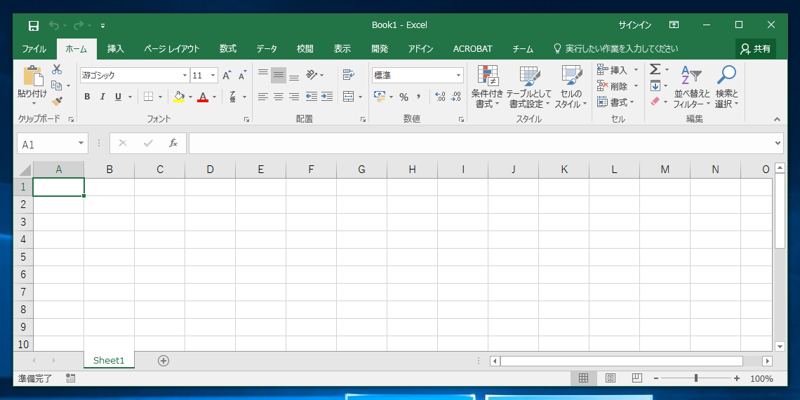Open the Name Box dropdown arrow
The width and height of the screenshot is (800, 400).
[81, 143]
